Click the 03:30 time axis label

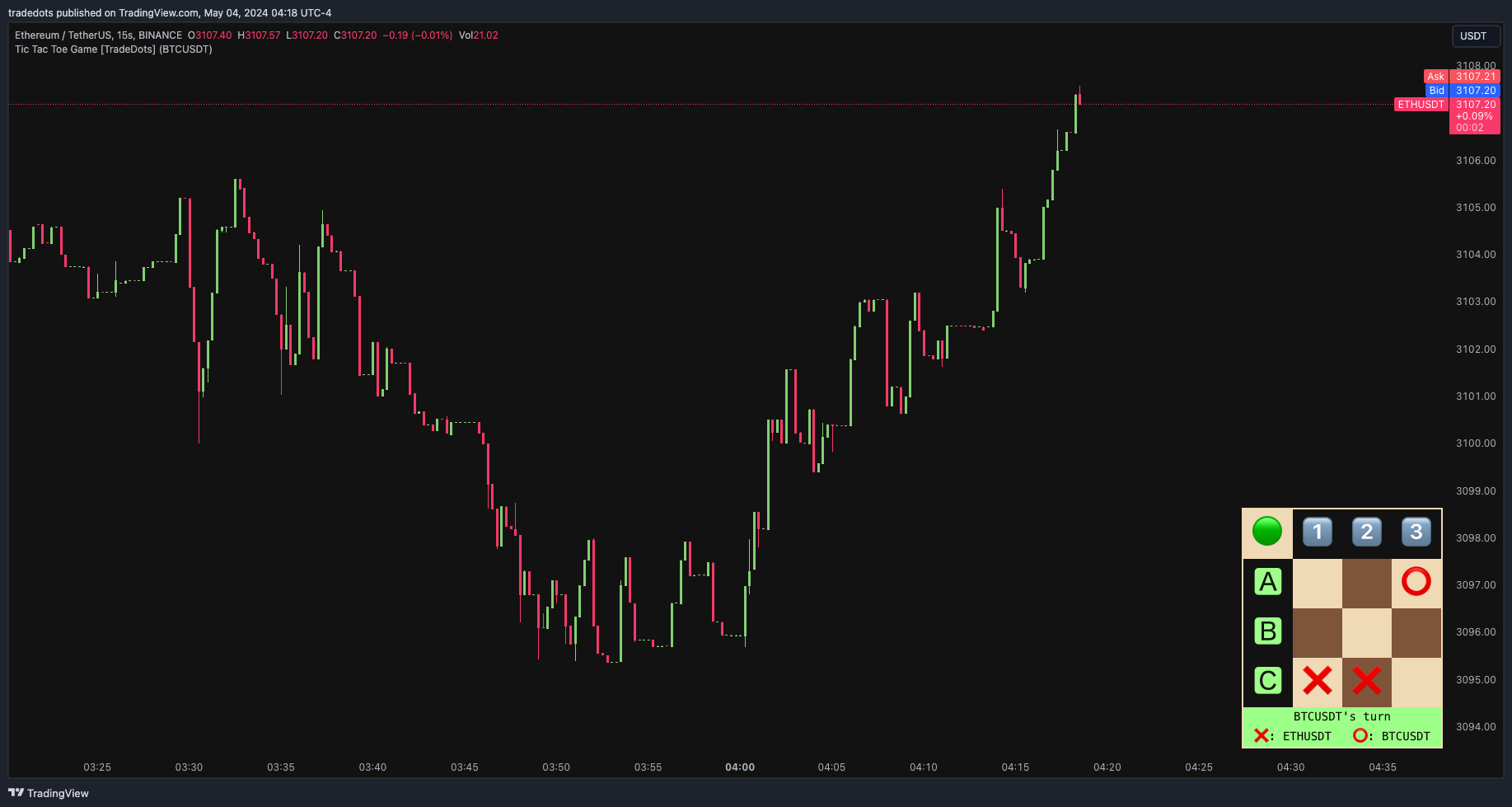189,767
